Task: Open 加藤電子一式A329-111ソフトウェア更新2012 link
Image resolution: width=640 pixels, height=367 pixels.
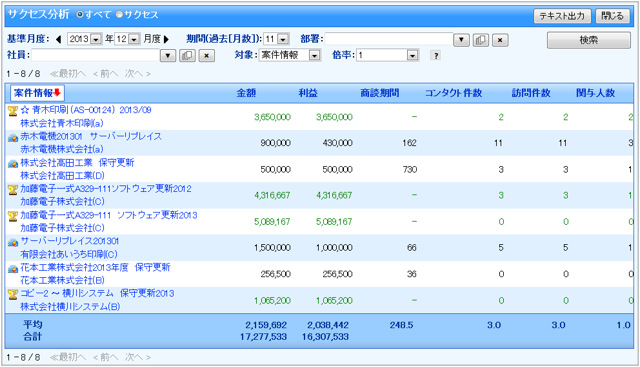Action: coord(106,189)
